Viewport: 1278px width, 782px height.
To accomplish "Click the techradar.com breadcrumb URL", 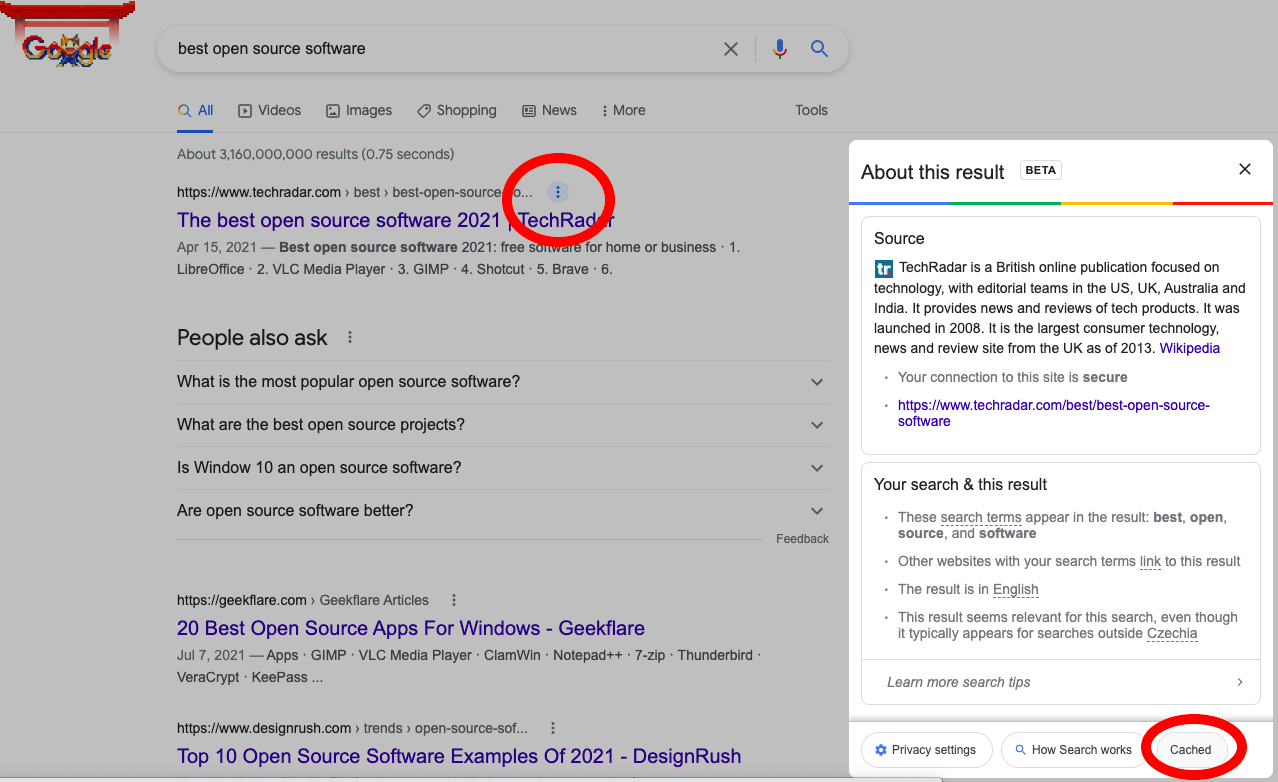I will (355, 192).
